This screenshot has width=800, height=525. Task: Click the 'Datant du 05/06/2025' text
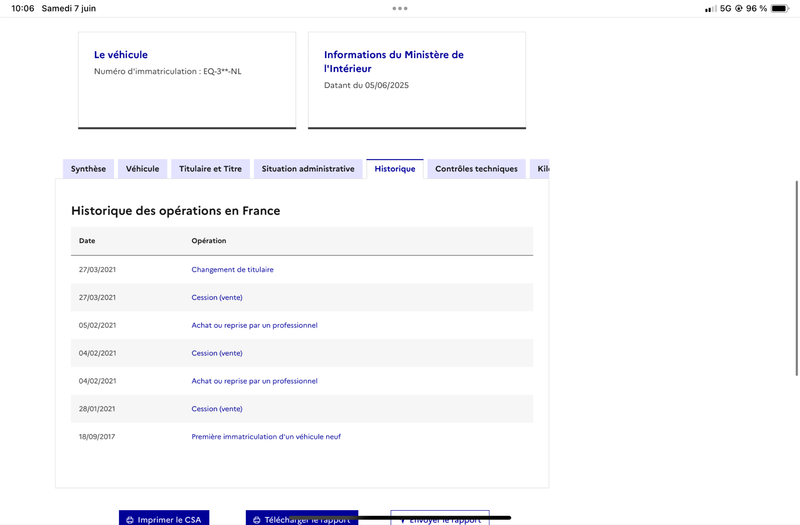(x=366, y=85)
